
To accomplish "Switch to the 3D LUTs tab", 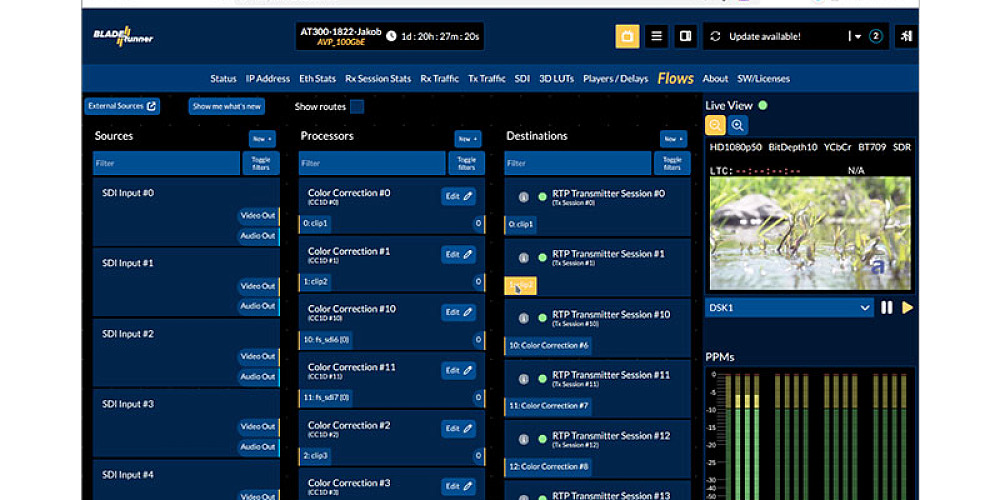I will [556, 79].
